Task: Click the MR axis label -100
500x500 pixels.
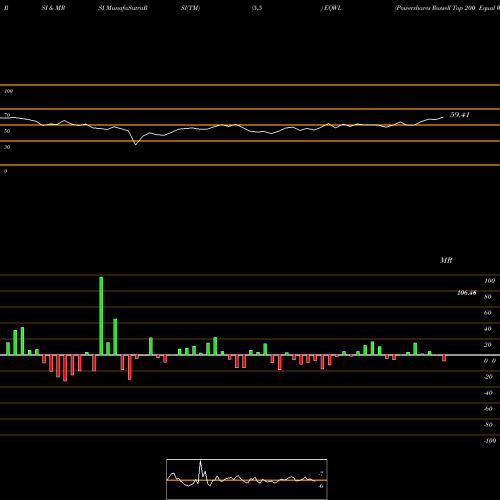Action: click(x=490, y=441)
